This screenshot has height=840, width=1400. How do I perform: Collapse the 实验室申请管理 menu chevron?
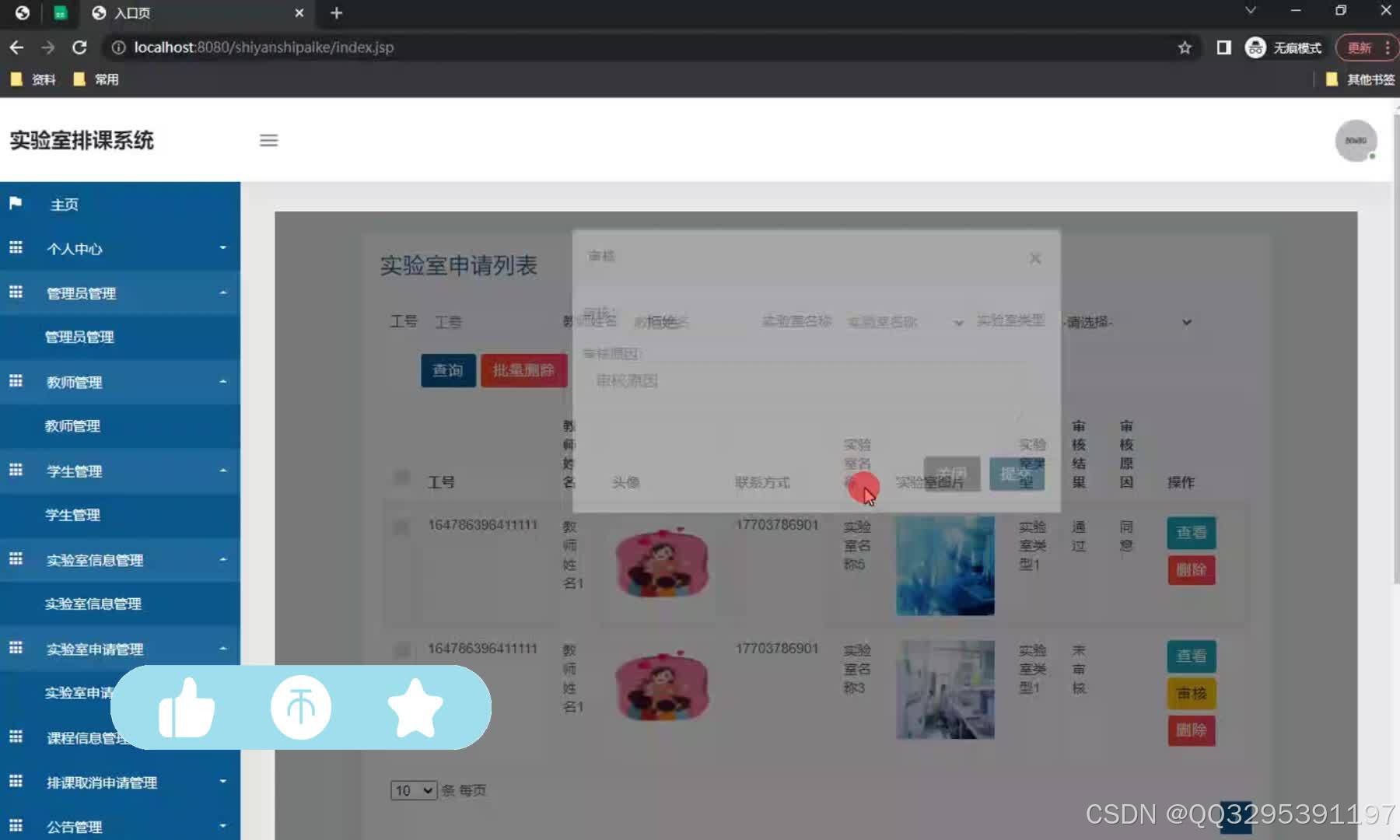[223, 648]
